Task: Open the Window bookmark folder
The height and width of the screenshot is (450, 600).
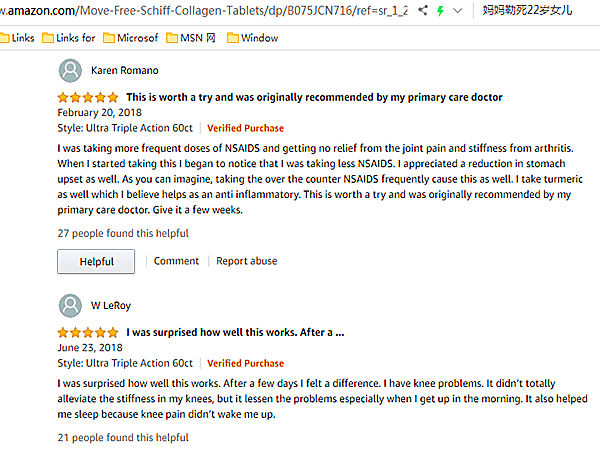Action: [252, 38]
